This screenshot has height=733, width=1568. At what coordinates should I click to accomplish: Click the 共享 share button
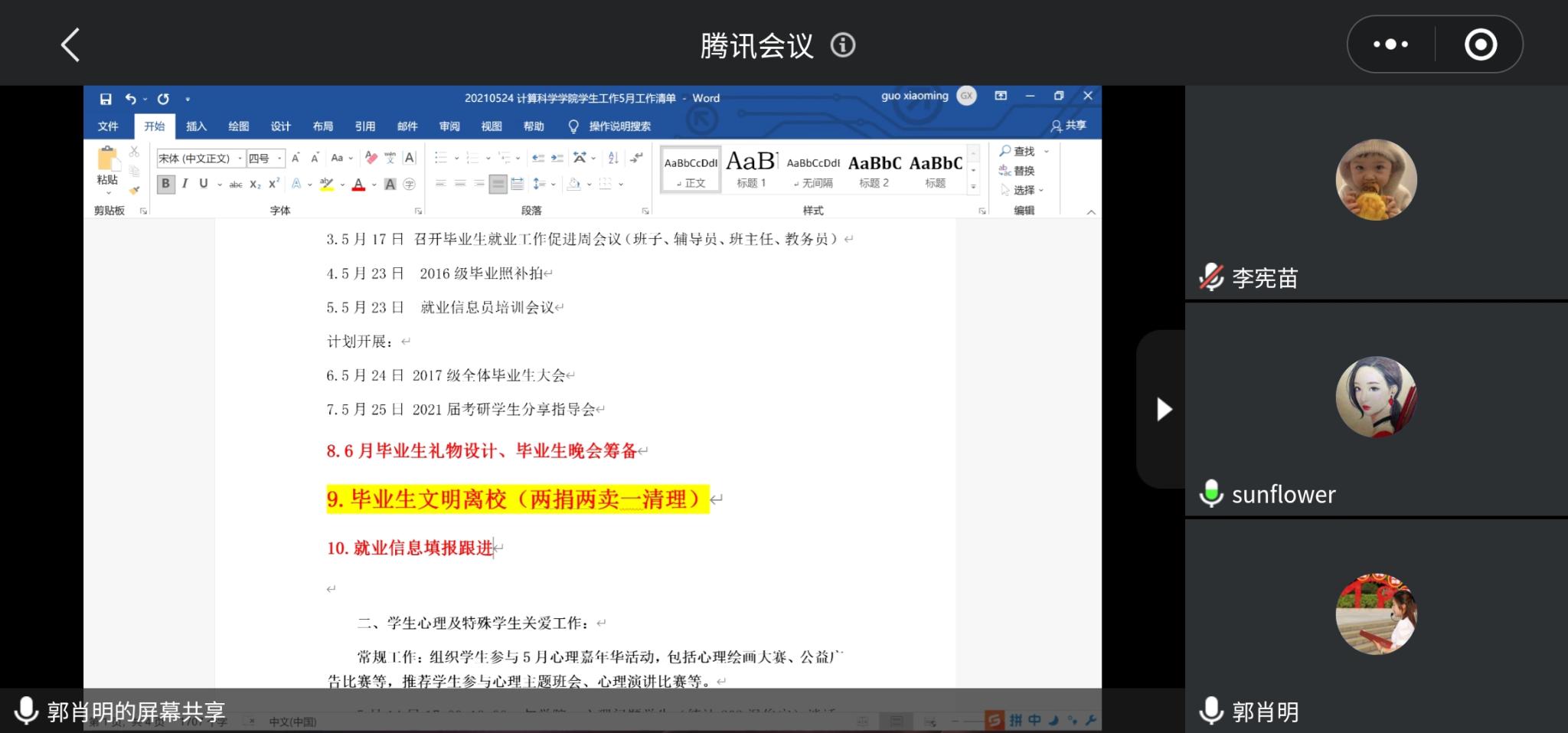click(x=1069, y=126)
